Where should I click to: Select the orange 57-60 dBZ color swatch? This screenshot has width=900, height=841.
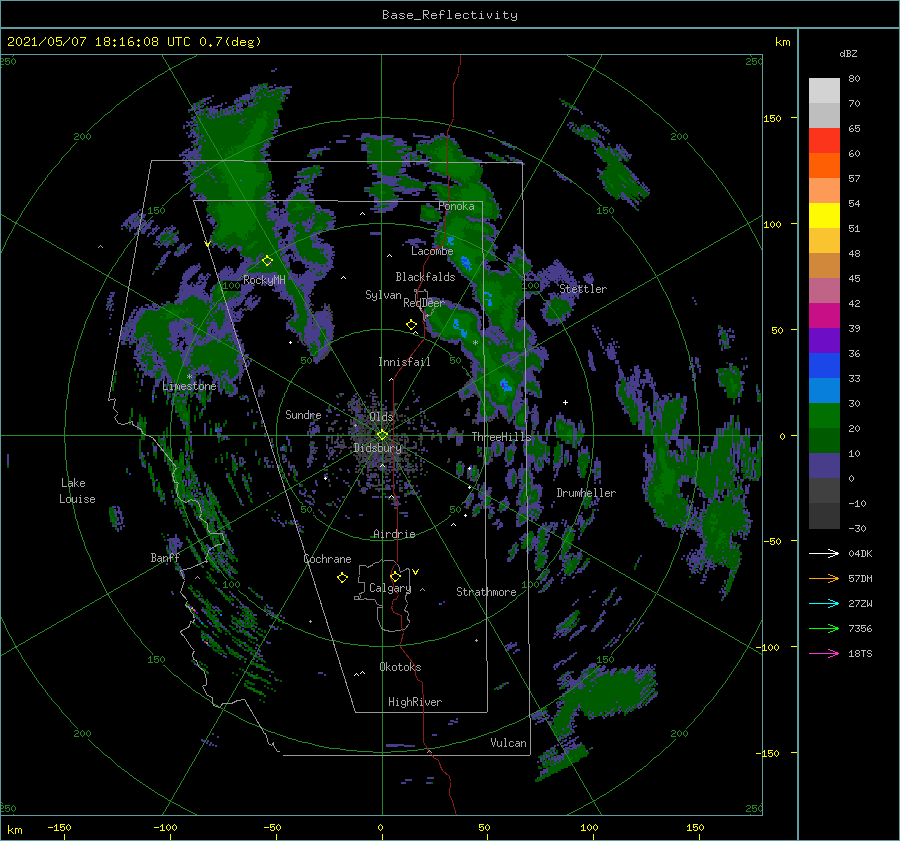(824, 166)
